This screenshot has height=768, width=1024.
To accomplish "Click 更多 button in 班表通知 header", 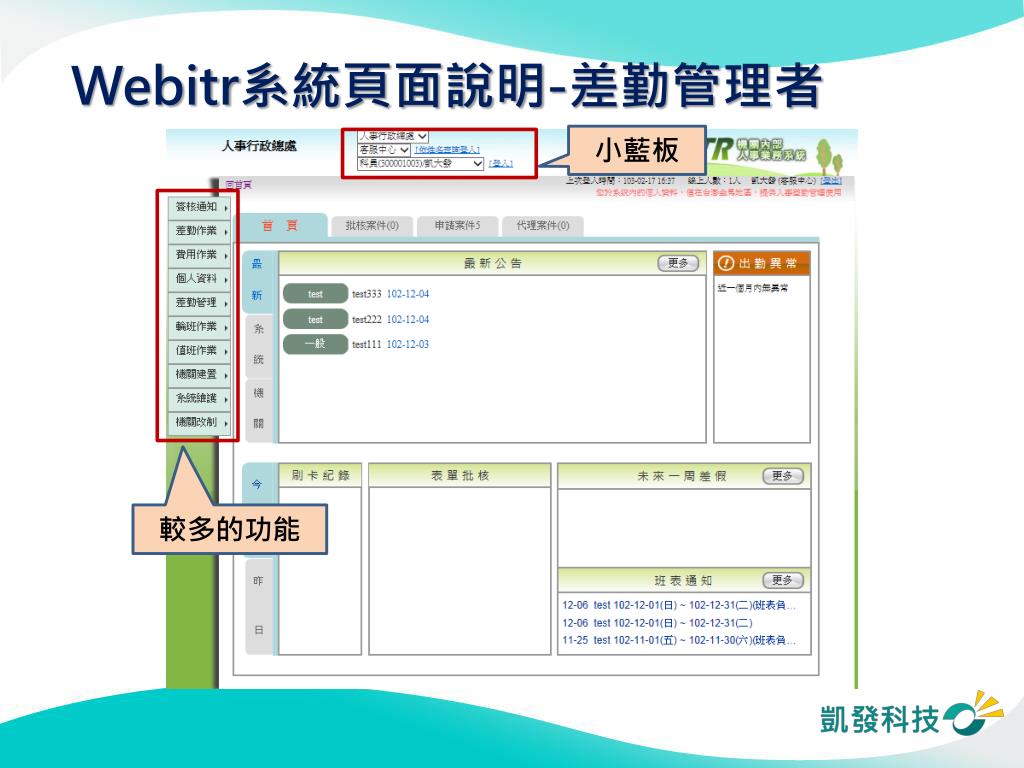I will pyautogui.click(x=782, y=580).
